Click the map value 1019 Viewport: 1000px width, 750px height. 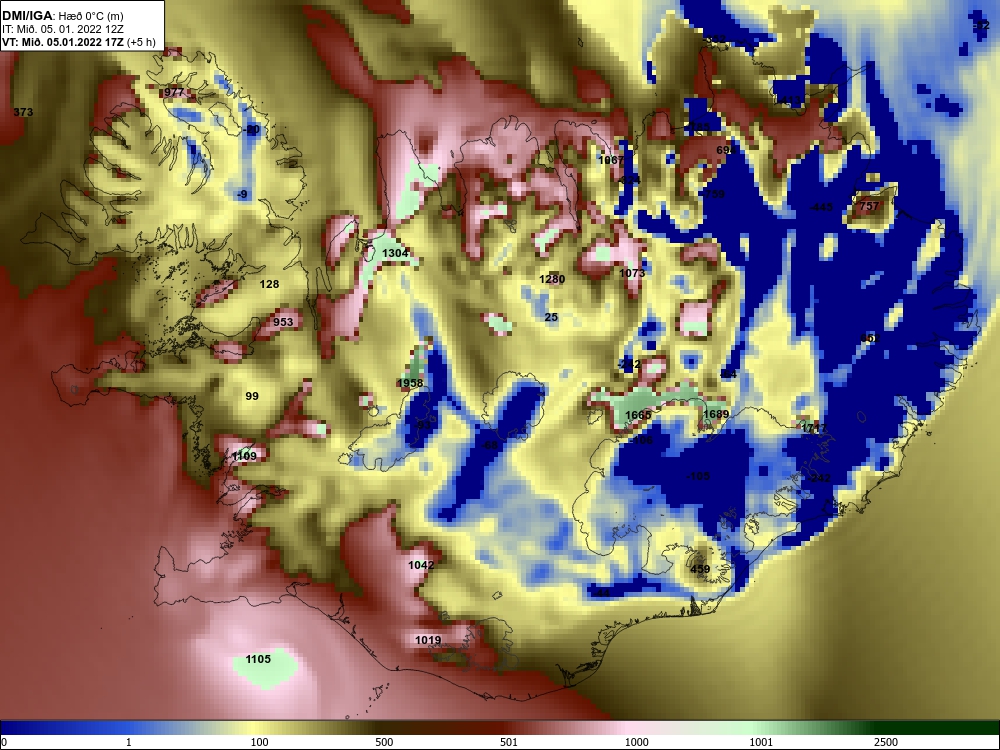point(428,640)
